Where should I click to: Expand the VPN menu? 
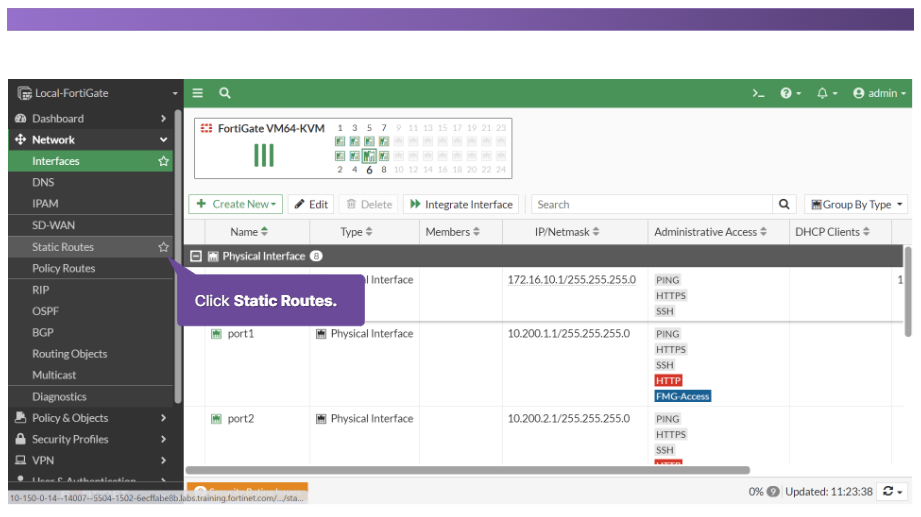(x=91, y=460)
